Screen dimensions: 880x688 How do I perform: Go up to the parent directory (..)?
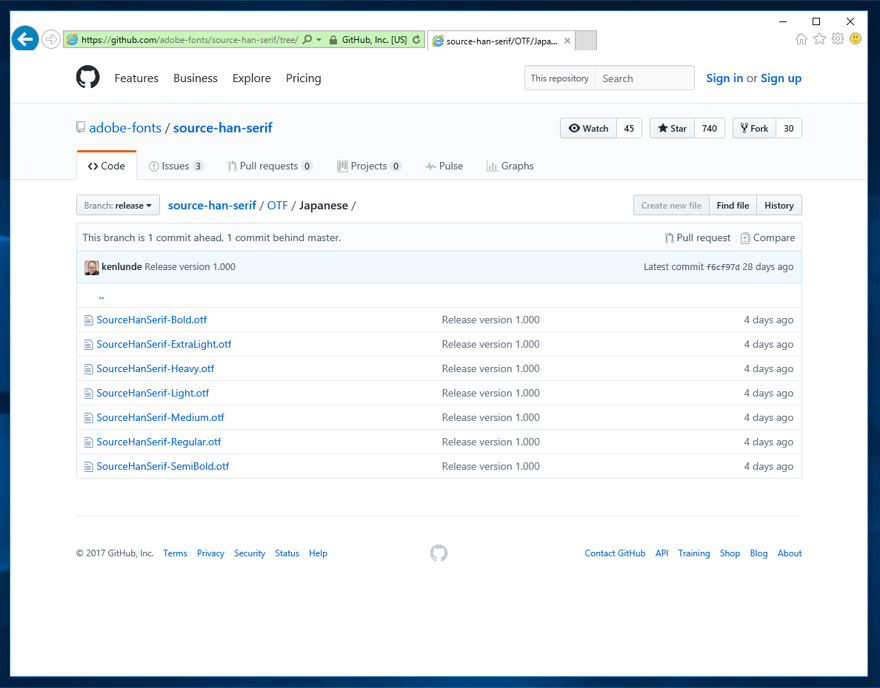[101, 296]
